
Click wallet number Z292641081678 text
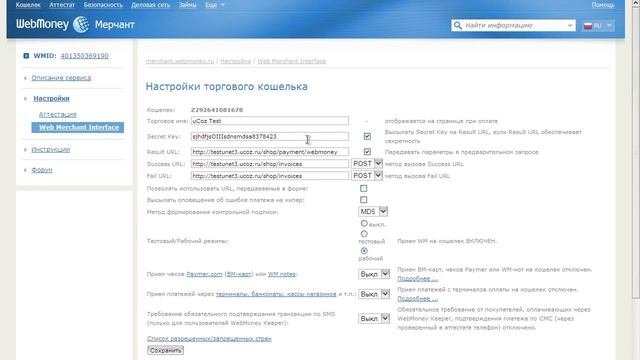(217, 110)
